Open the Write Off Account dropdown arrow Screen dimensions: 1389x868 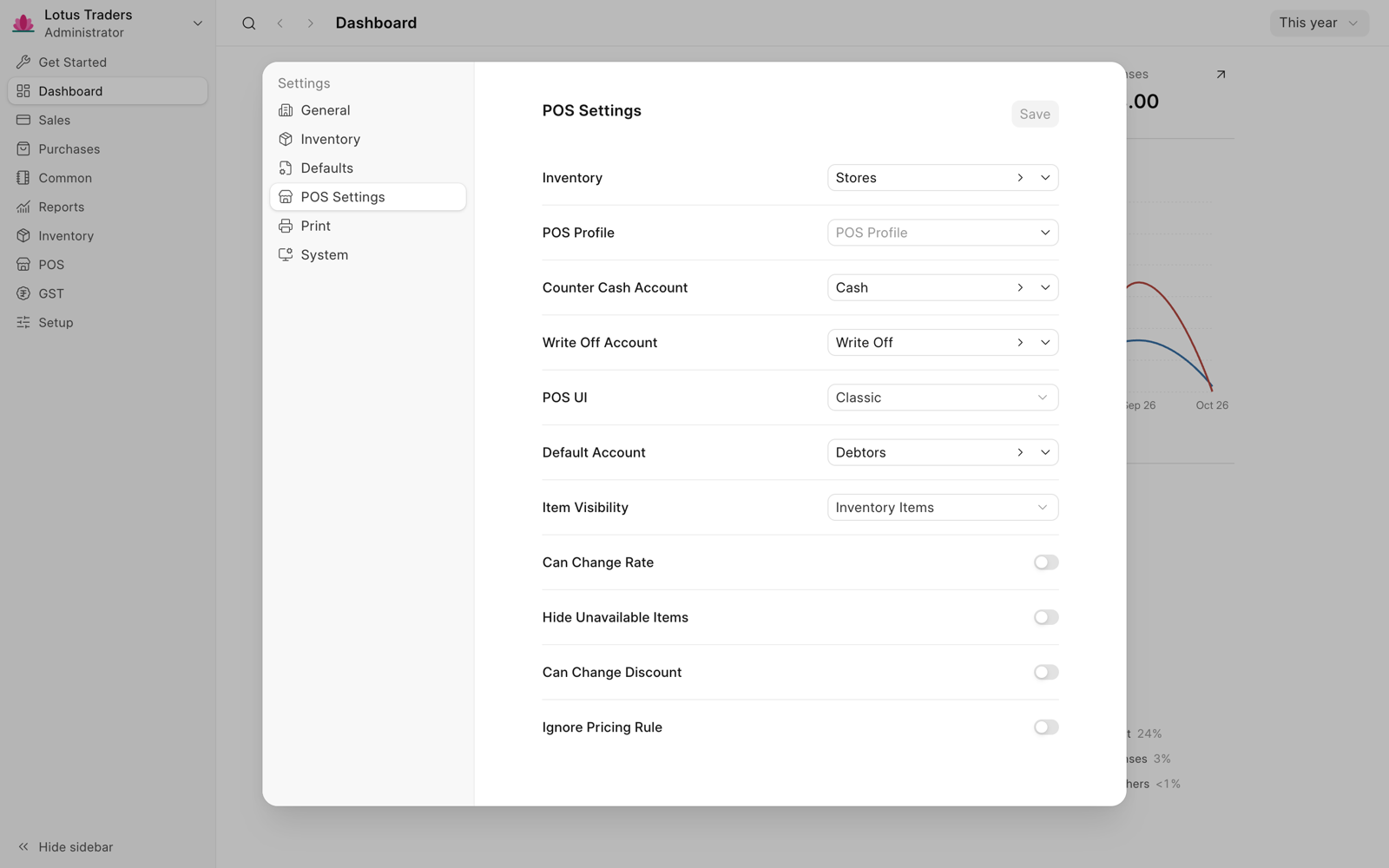1045,343
